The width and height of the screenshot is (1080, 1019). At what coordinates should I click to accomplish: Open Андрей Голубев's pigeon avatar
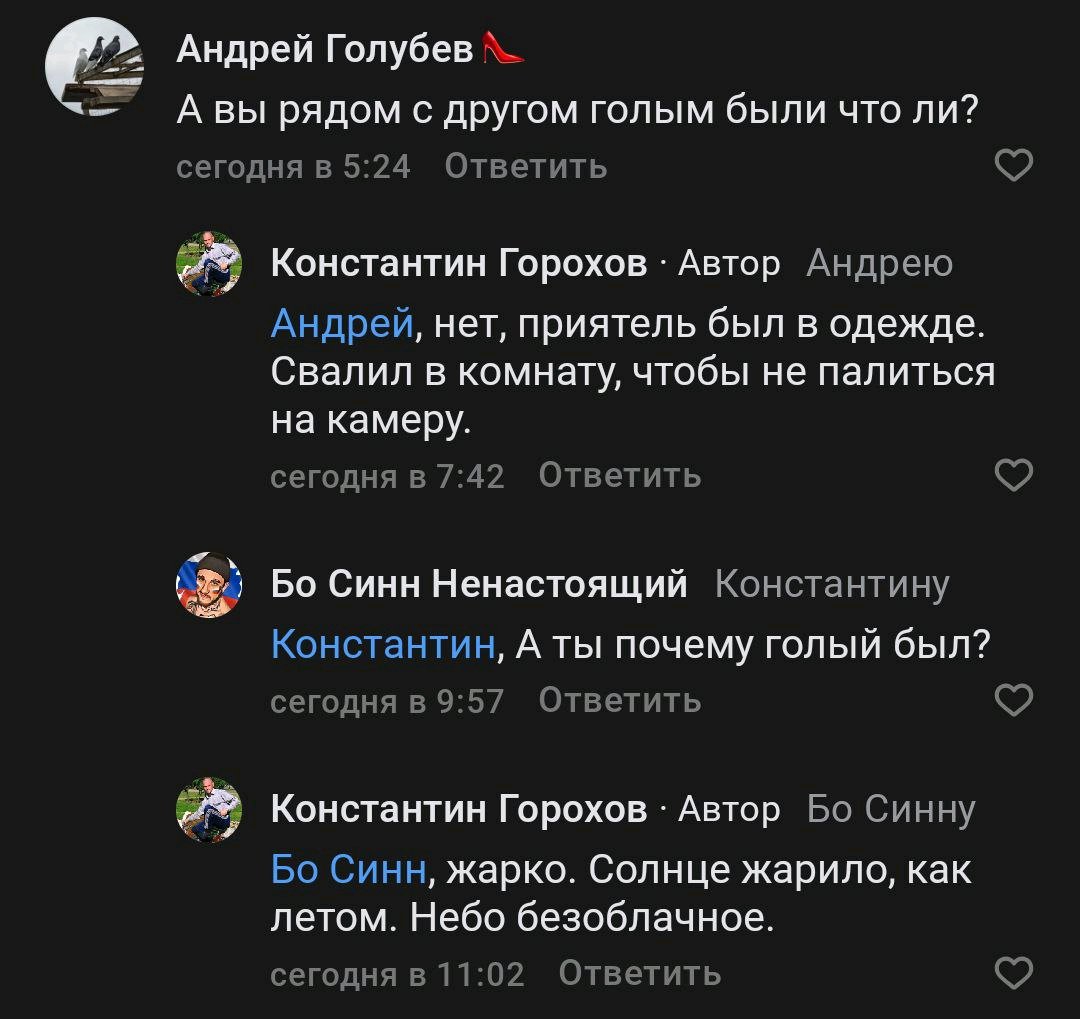[95, 69]
